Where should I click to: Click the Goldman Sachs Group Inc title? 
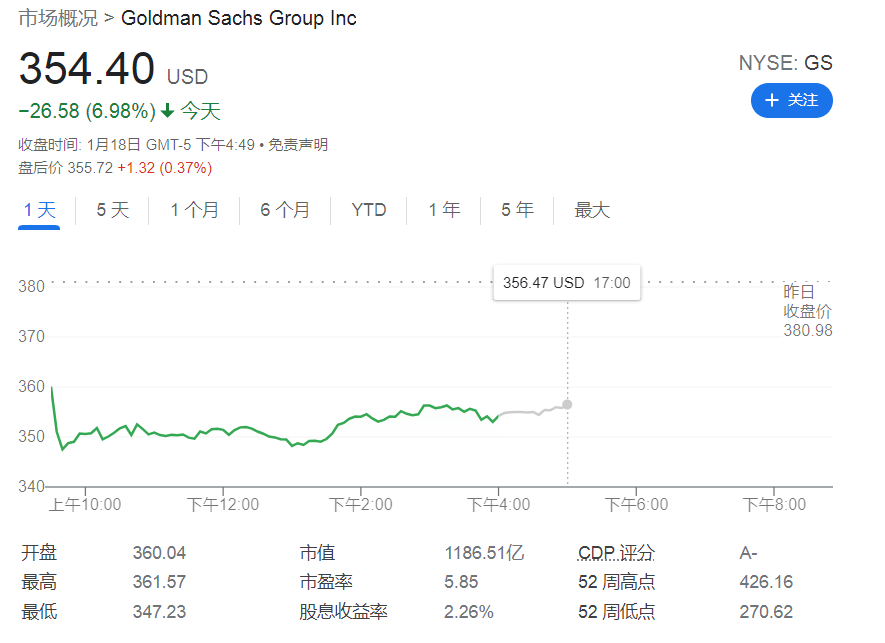coord(239,18)
